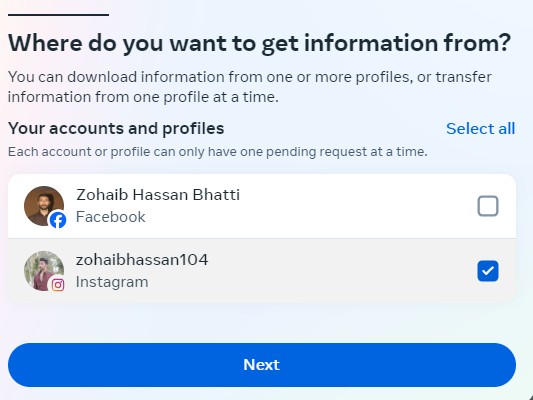Screen dimensions: 533x400
Task: Continue with the Next button
Action: tap(262, 365)
